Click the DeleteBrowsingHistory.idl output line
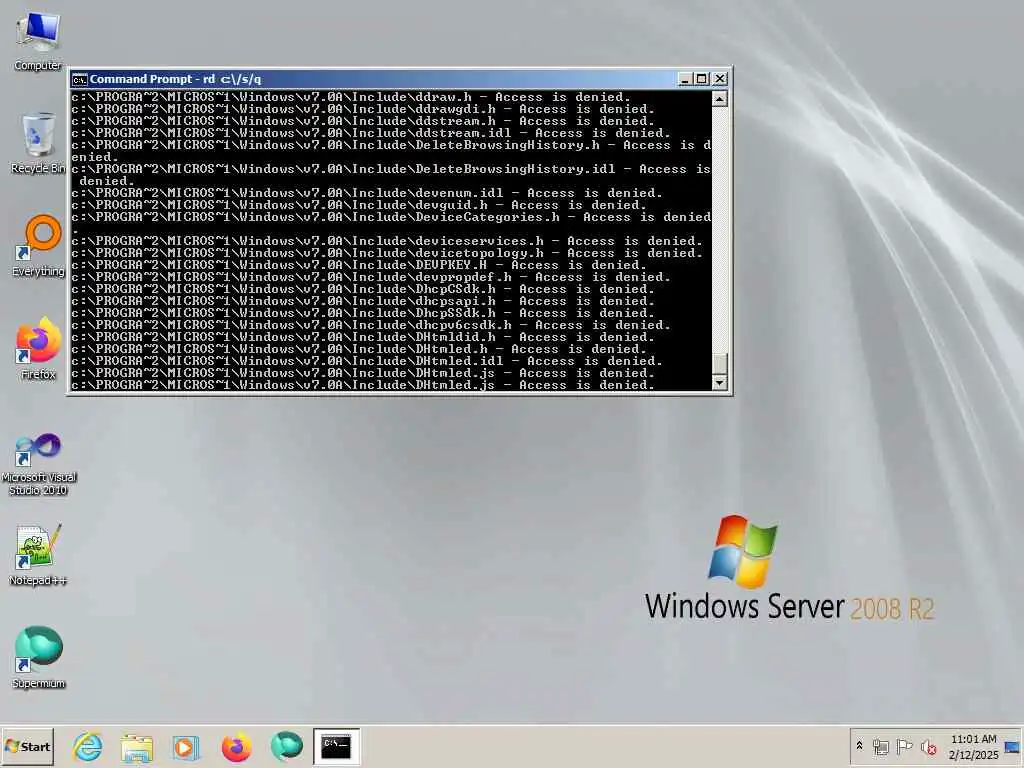The image size is (1024, 768). click(391, 175)
